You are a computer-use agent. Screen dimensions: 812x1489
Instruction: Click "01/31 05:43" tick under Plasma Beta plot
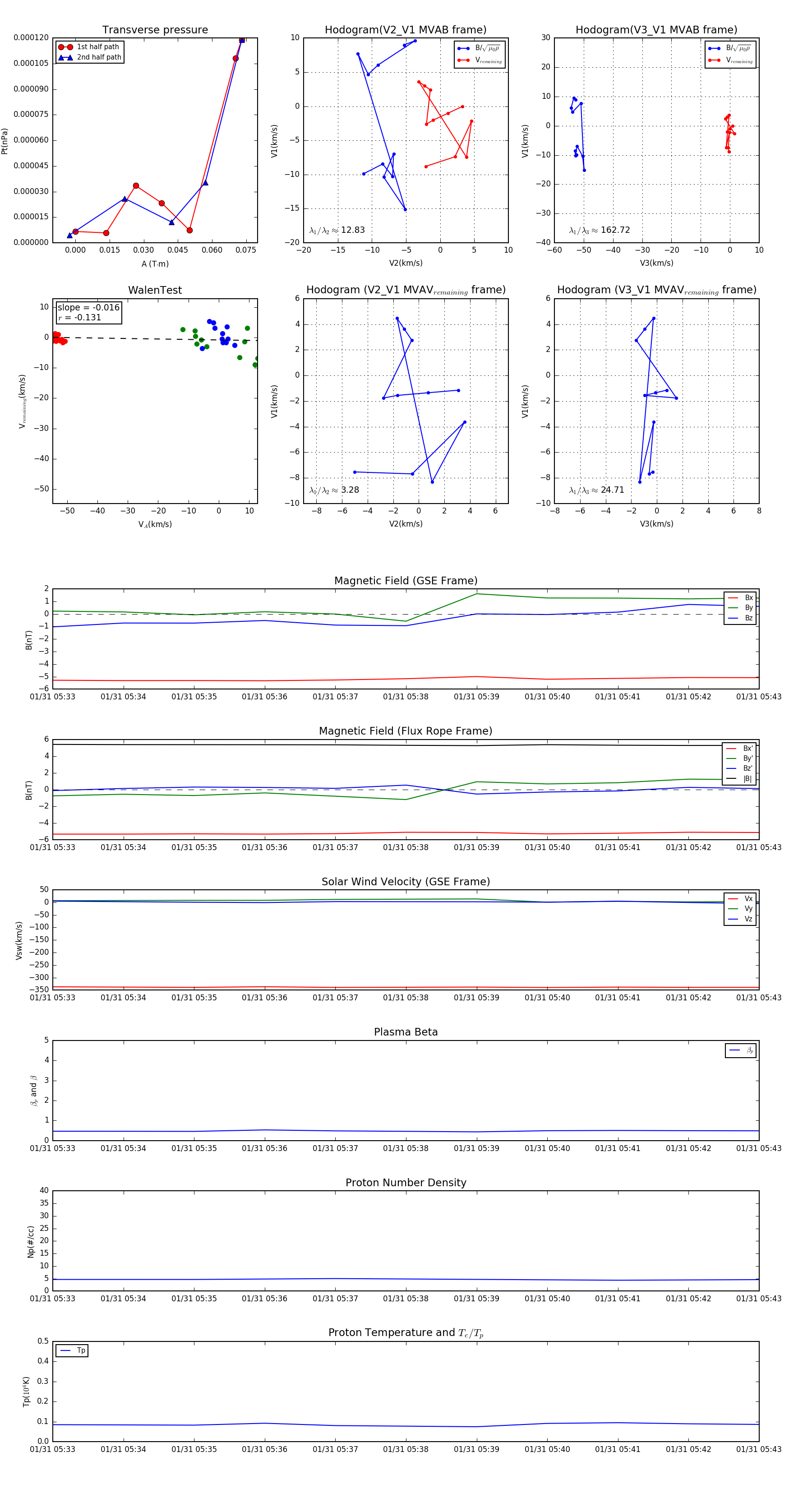click(x=759, y=1148)
